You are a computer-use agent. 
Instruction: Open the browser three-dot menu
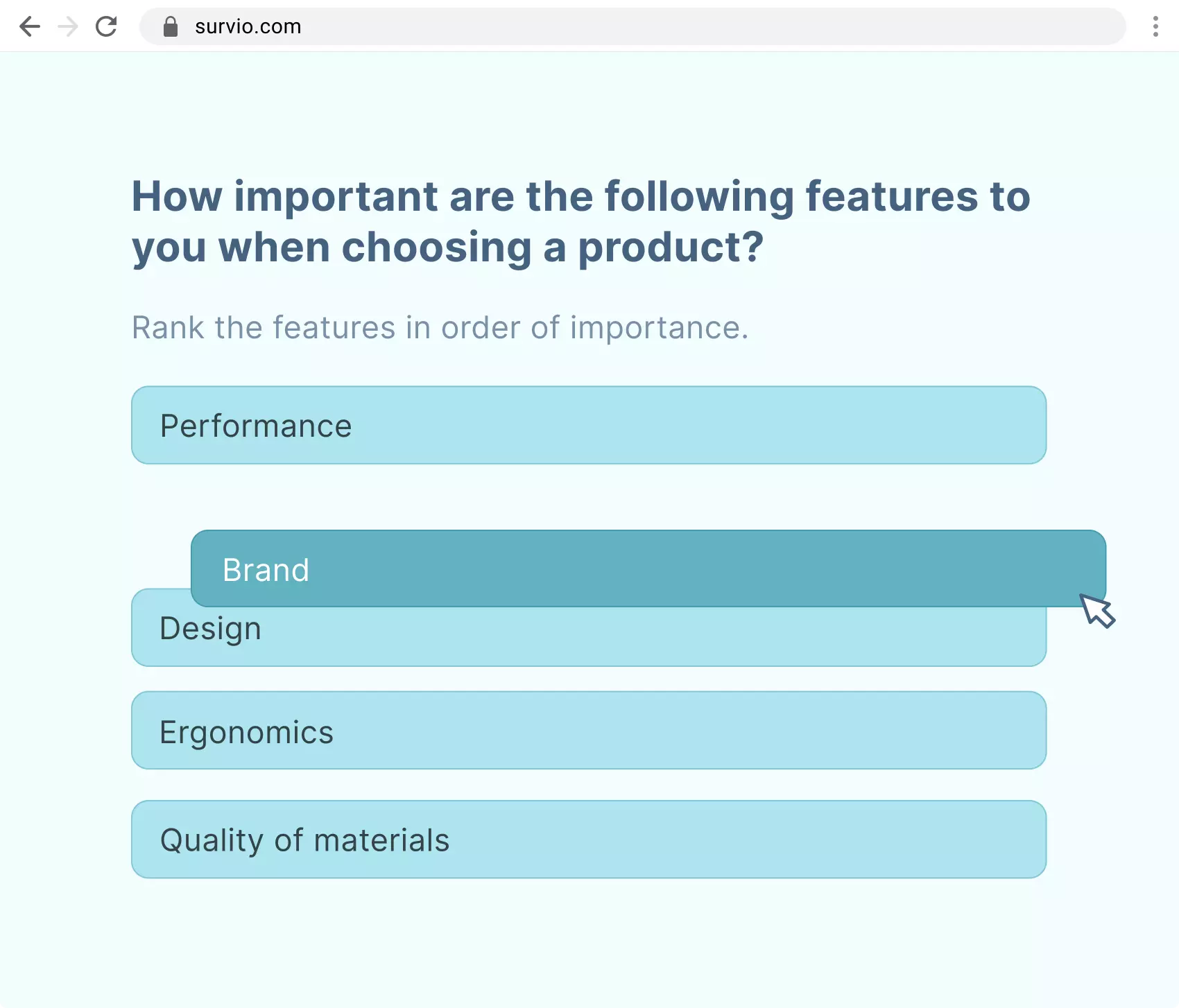coord(1155,26)
